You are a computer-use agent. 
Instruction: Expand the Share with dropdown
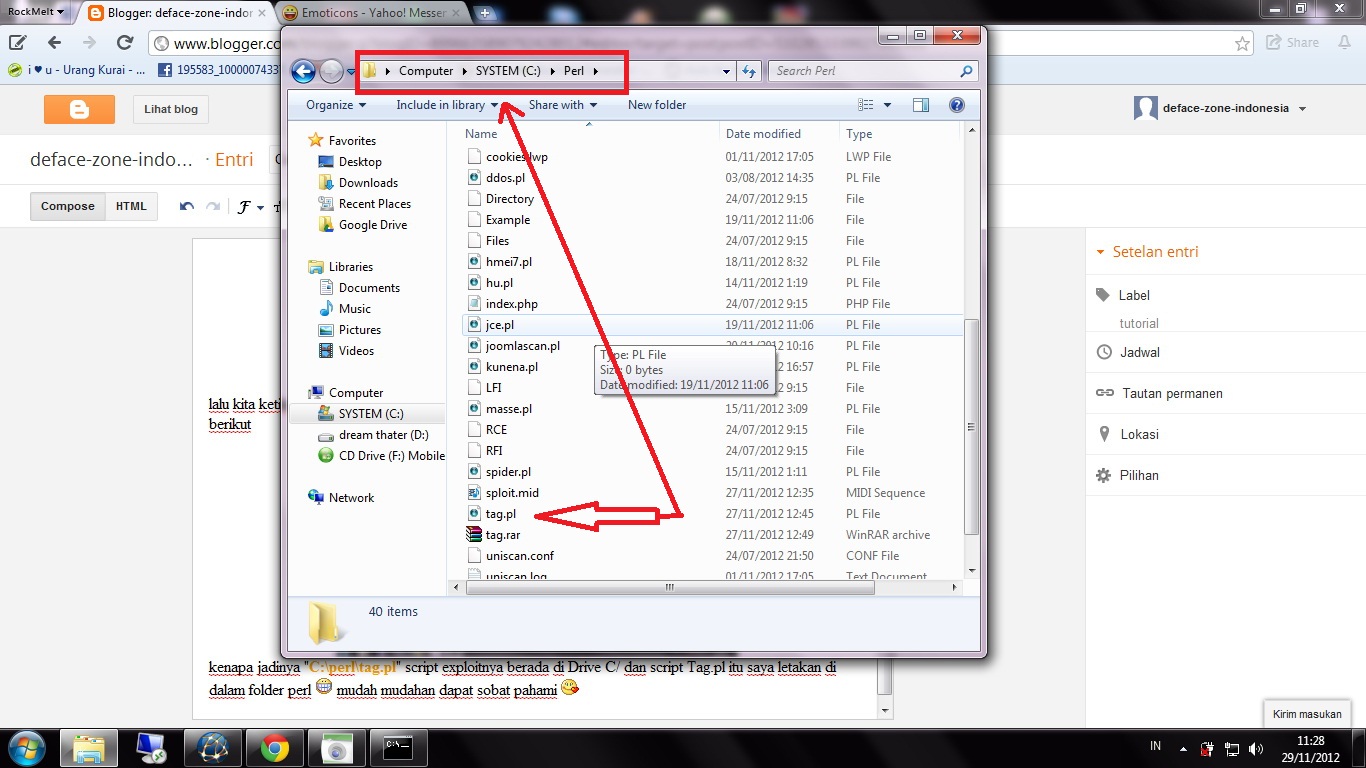click(562, 104)
